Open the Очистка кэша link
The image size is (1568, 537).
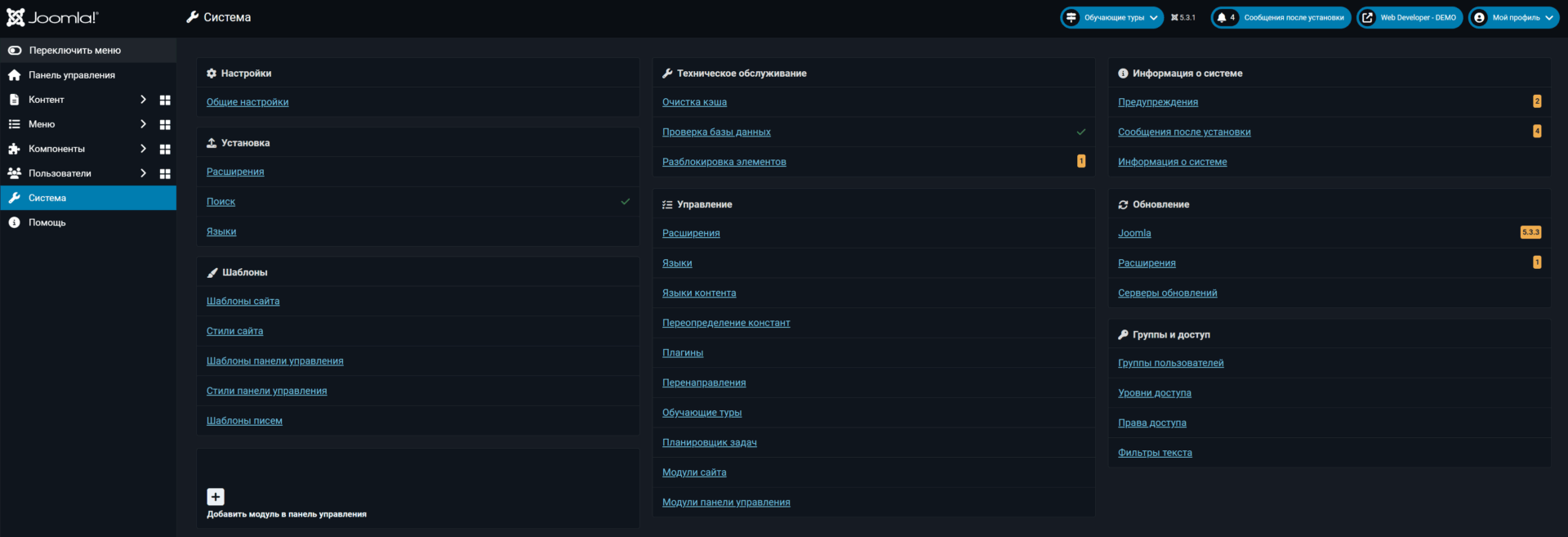click(x=694, y=102)
